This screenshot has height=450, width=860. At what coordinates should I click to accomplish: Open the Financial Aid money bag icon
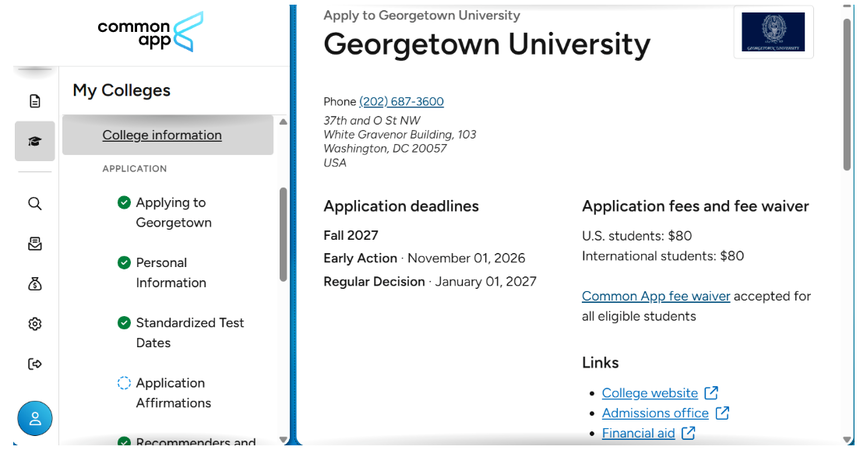pyautogui.click(x=35, y=284)
